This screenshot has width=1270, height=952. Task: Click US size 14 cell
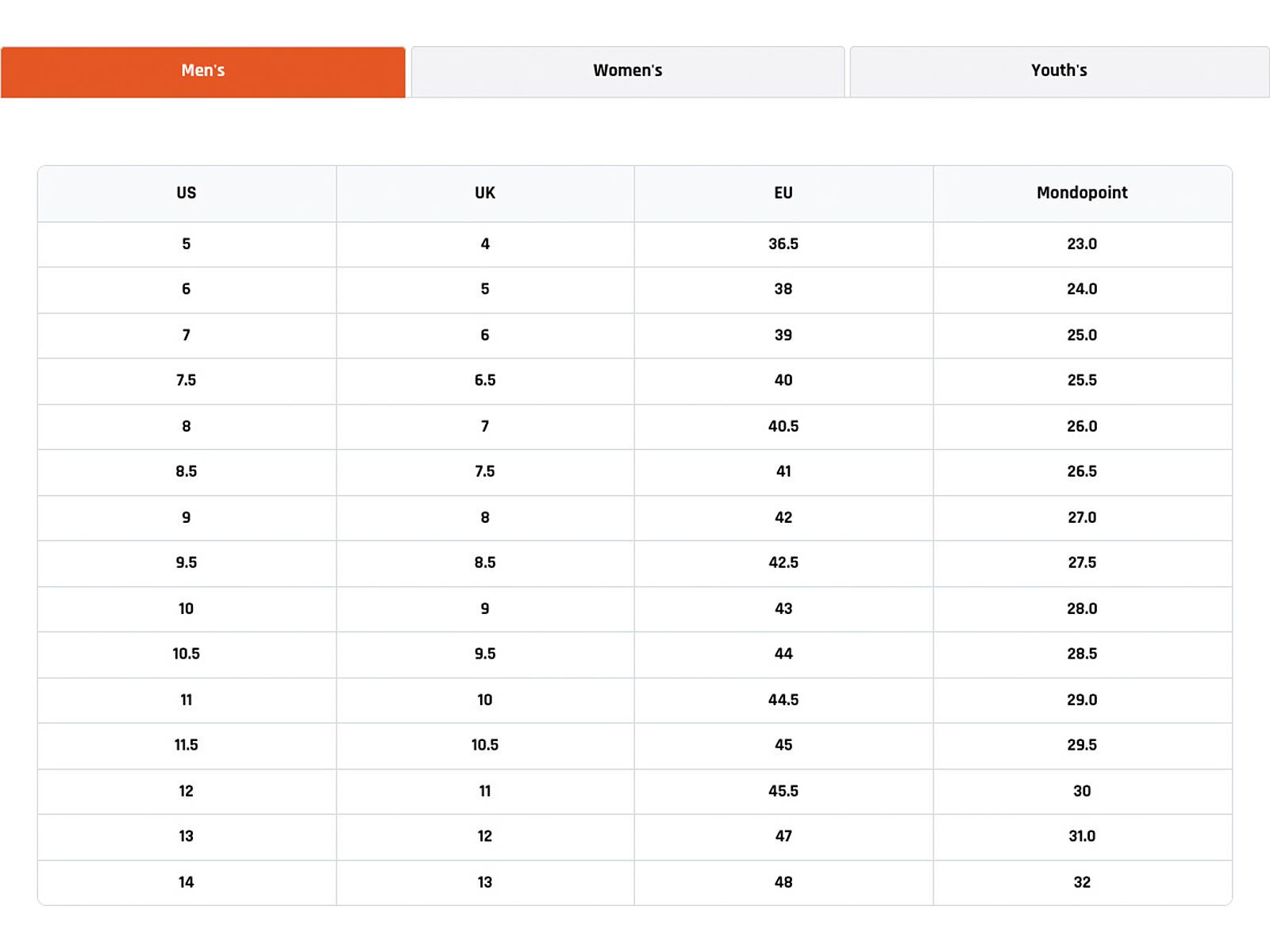(x=187, y=882)
